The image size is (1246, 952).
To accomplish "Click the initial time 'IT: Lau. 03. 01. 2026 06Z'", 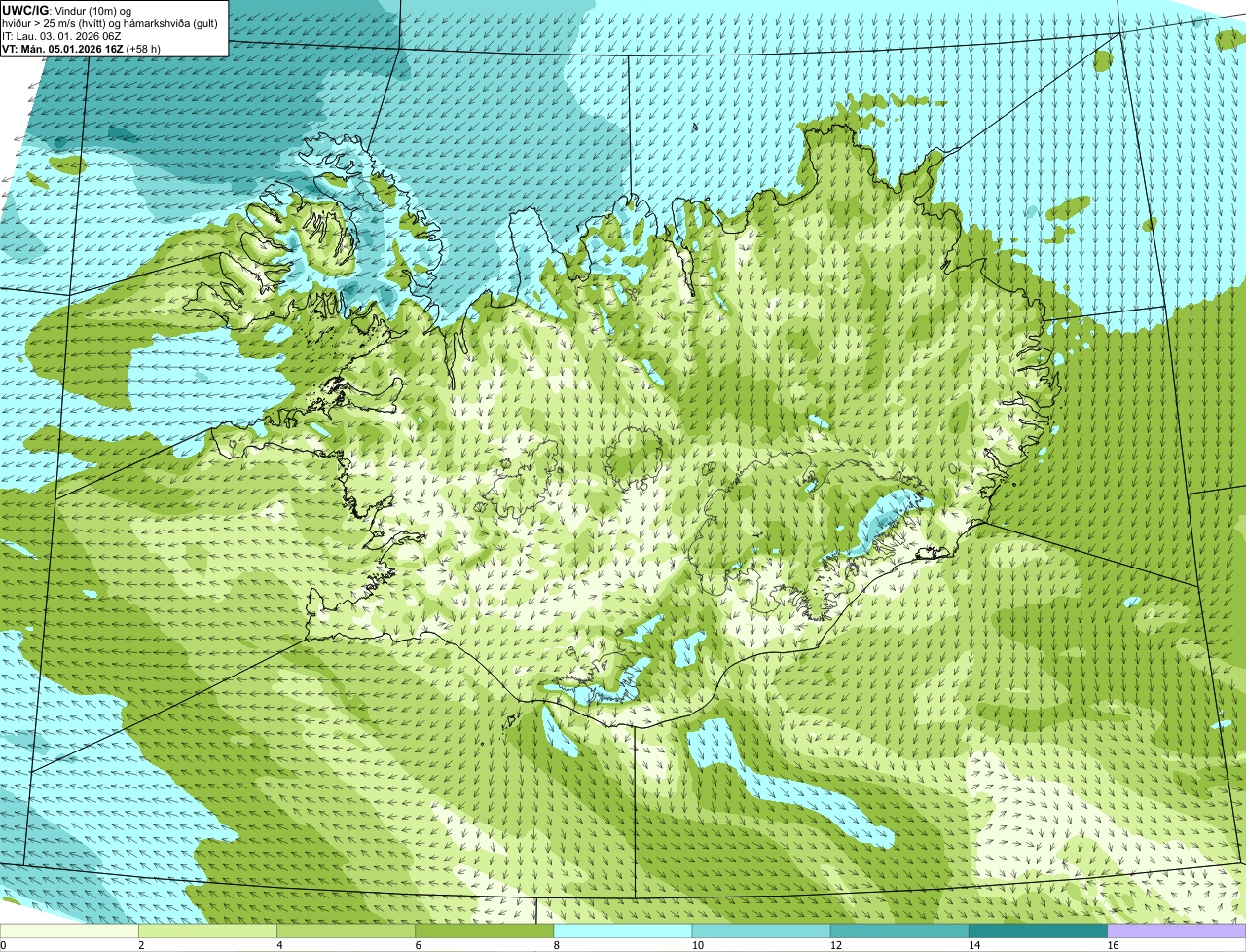I will click(x=61, y=35).
